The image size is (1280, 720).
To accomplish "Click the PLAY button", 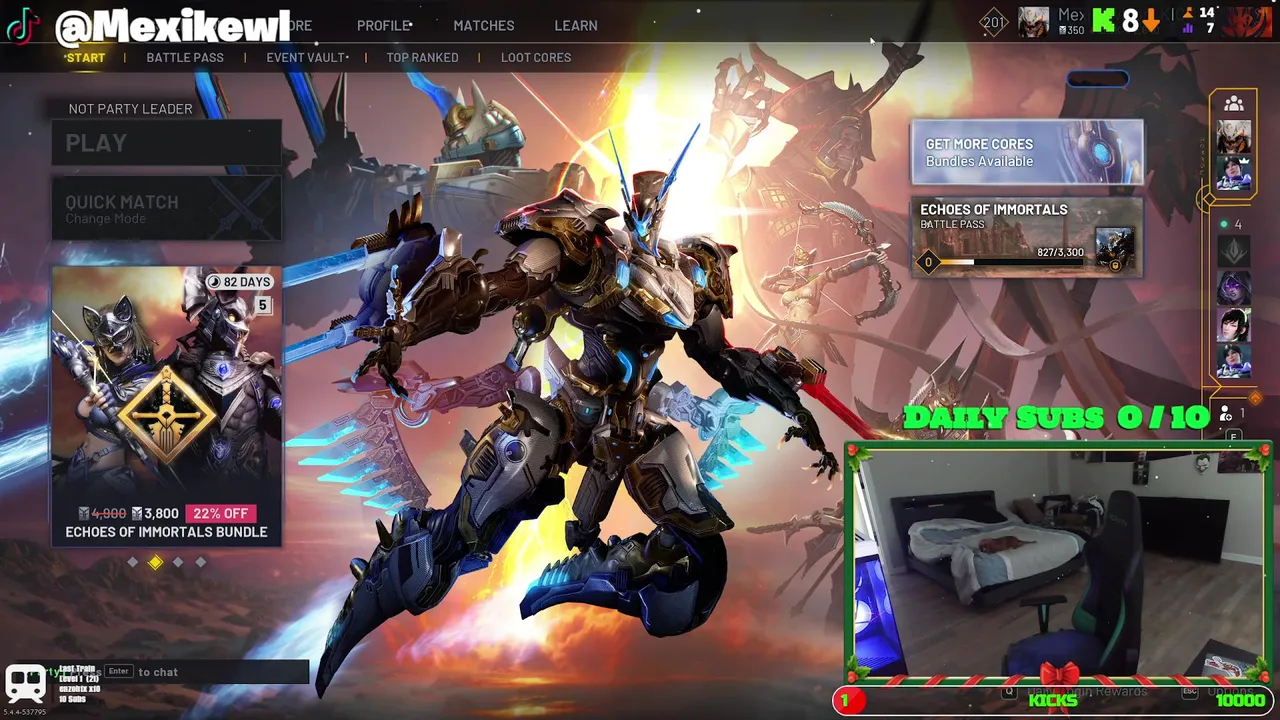I will (x=167, y=142).
